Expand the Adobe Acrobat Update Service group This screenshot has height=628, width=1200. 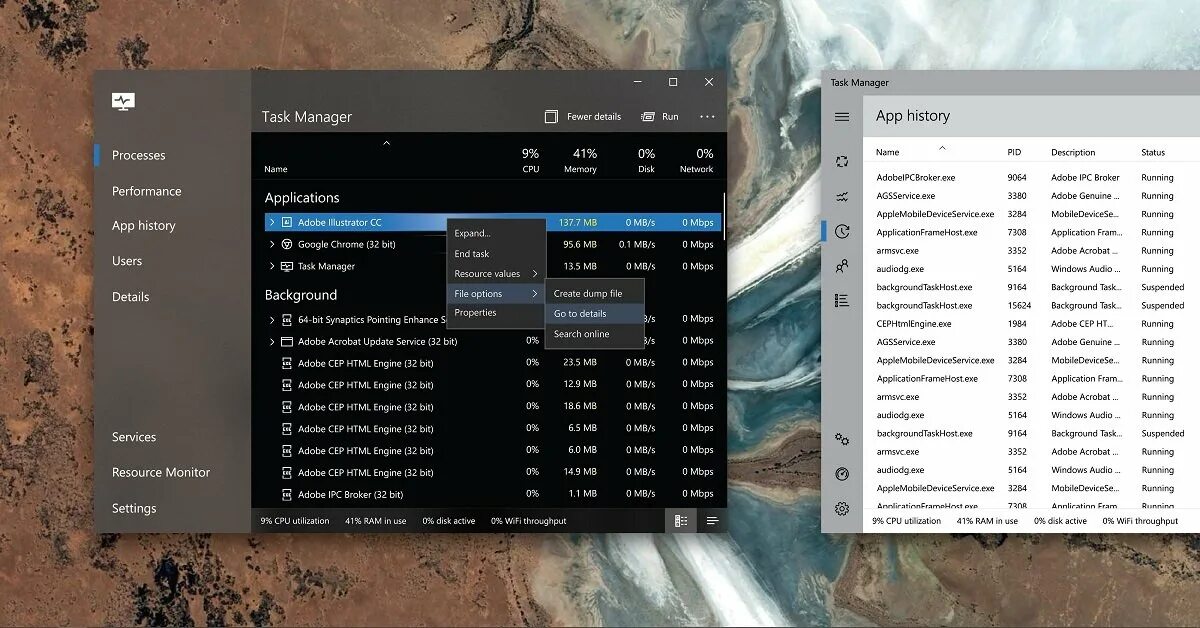[272, 341]
